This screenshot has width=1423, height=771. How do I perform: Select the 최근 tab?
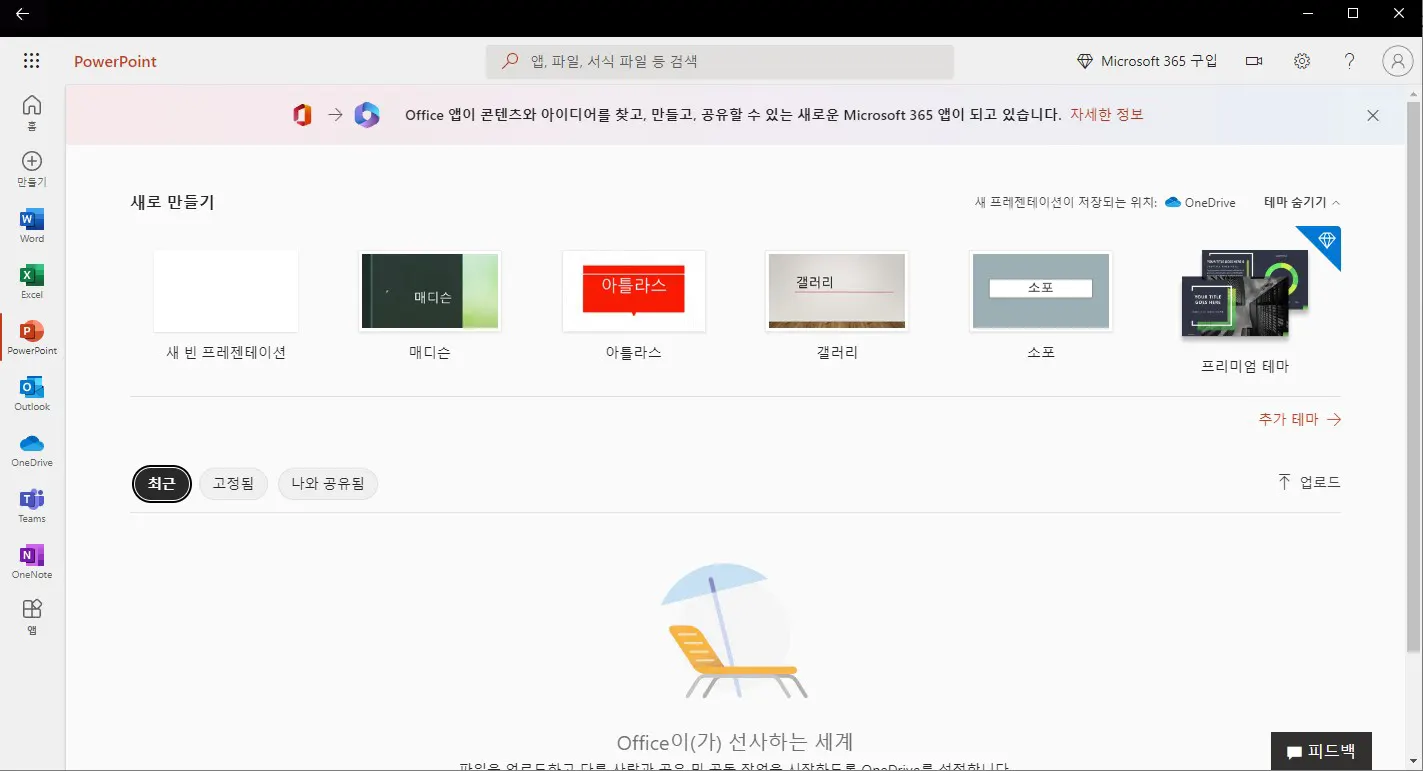[161, 484]
